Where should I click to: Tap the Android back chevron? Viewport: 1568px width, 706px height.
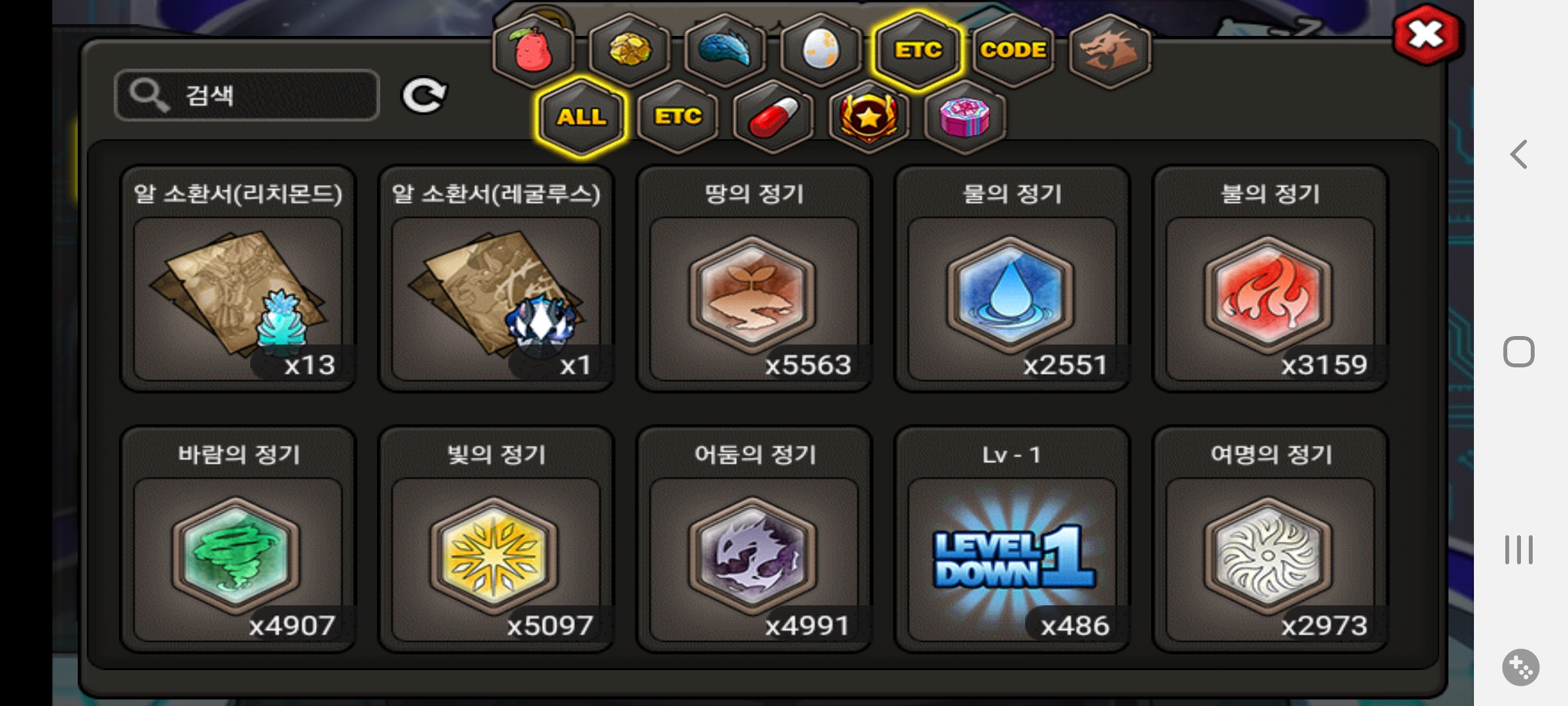click(x=1519, y=155)
